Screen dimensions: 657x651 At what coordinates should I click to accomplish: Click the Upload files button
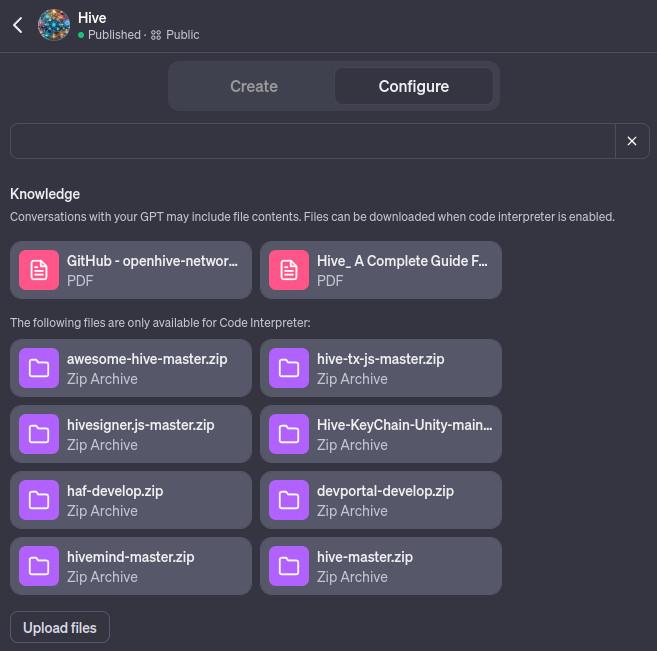tap(60, 627)
